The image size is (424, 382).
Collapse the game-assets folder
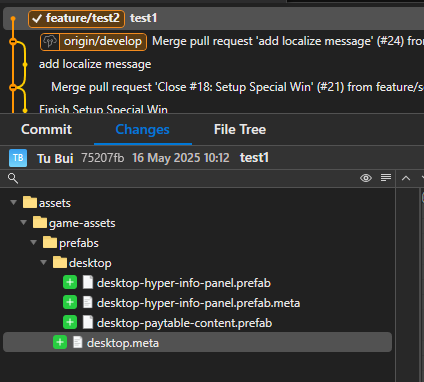pos(23,222)
